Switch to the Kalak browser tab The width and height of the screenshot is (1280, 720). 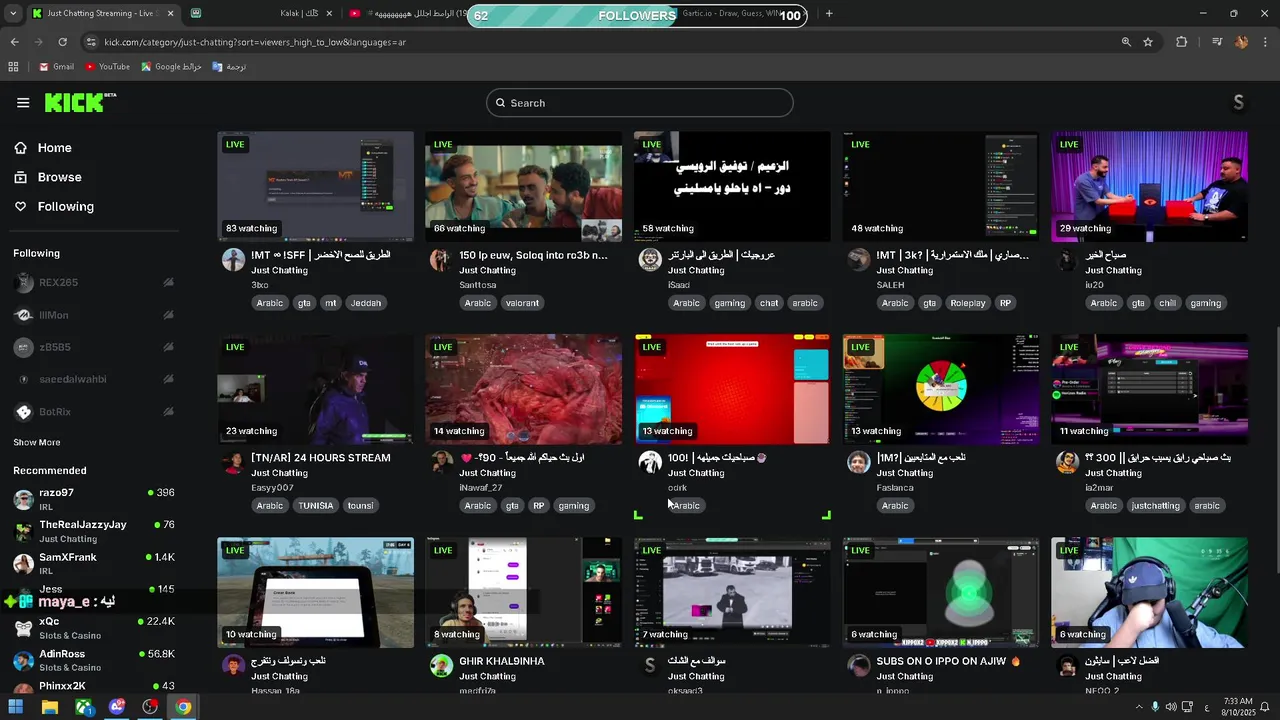point(262,14)
